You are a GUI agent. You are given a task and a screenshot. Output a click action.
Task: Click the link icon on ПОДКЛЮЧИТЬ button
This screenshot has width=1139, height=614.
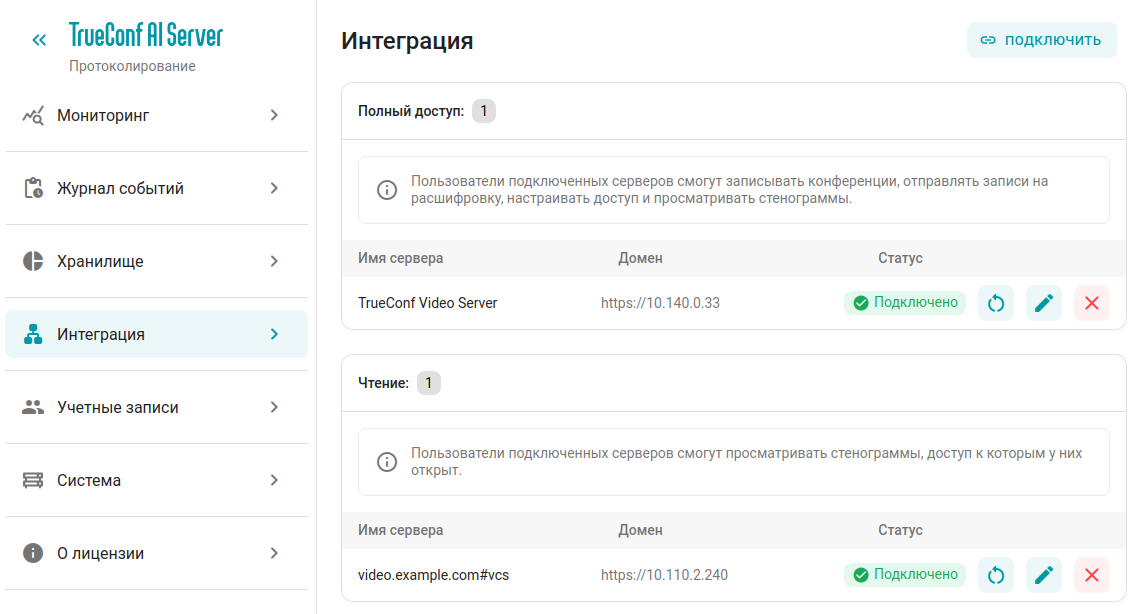pyautogui.click(x=988, y=40)
